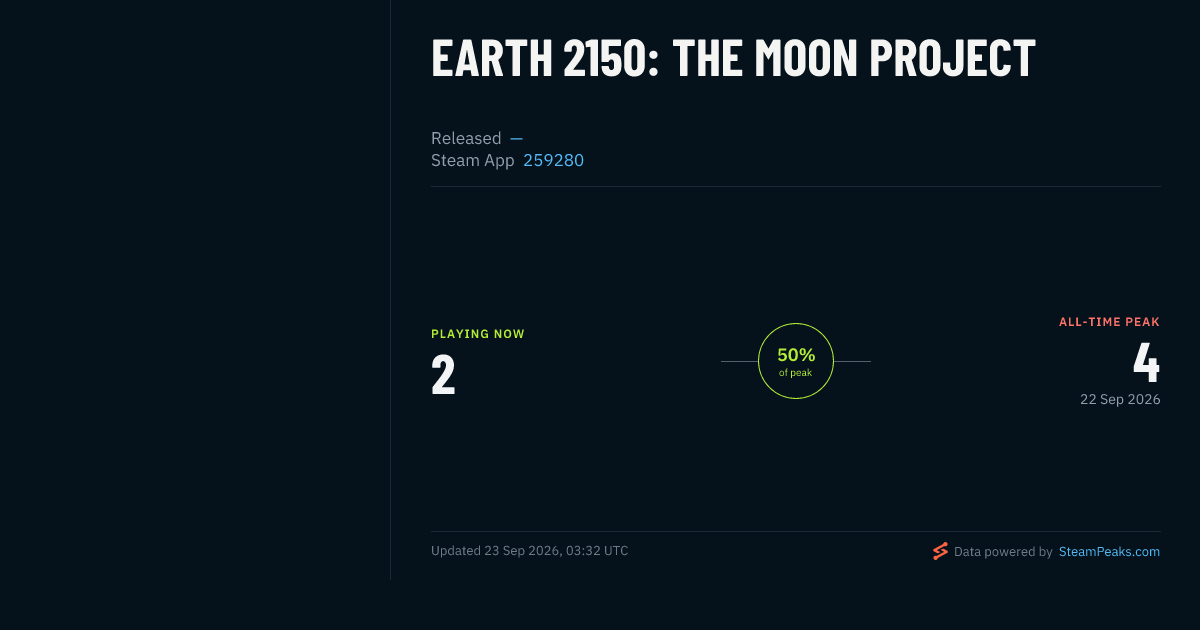The width and height of the screenshot is (1200, 630).
Task: Click the 22 Sep 2026 peak date
Action: tap(1120, 399)
